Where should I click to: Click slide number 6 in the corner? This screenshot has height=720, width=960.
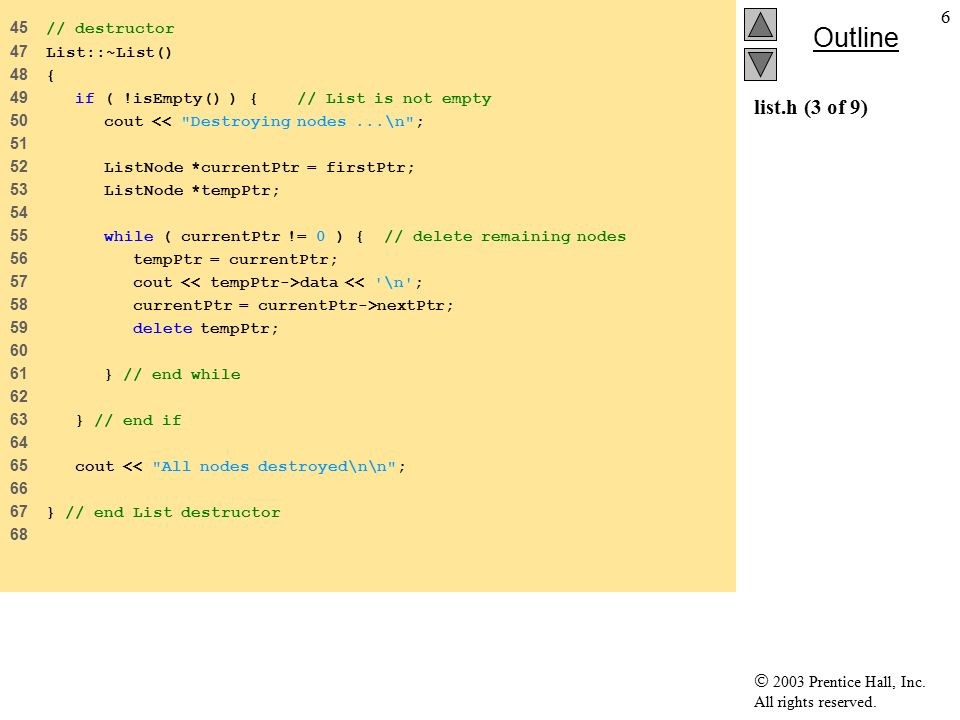945,17
